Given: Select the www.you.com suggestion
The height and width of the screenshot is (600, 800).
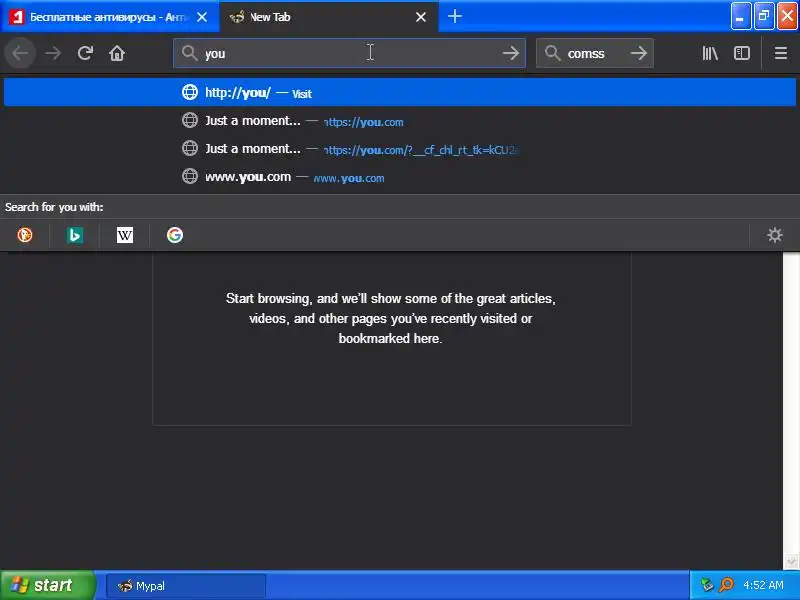Looking at the screenshot, I should coord(400,177).
